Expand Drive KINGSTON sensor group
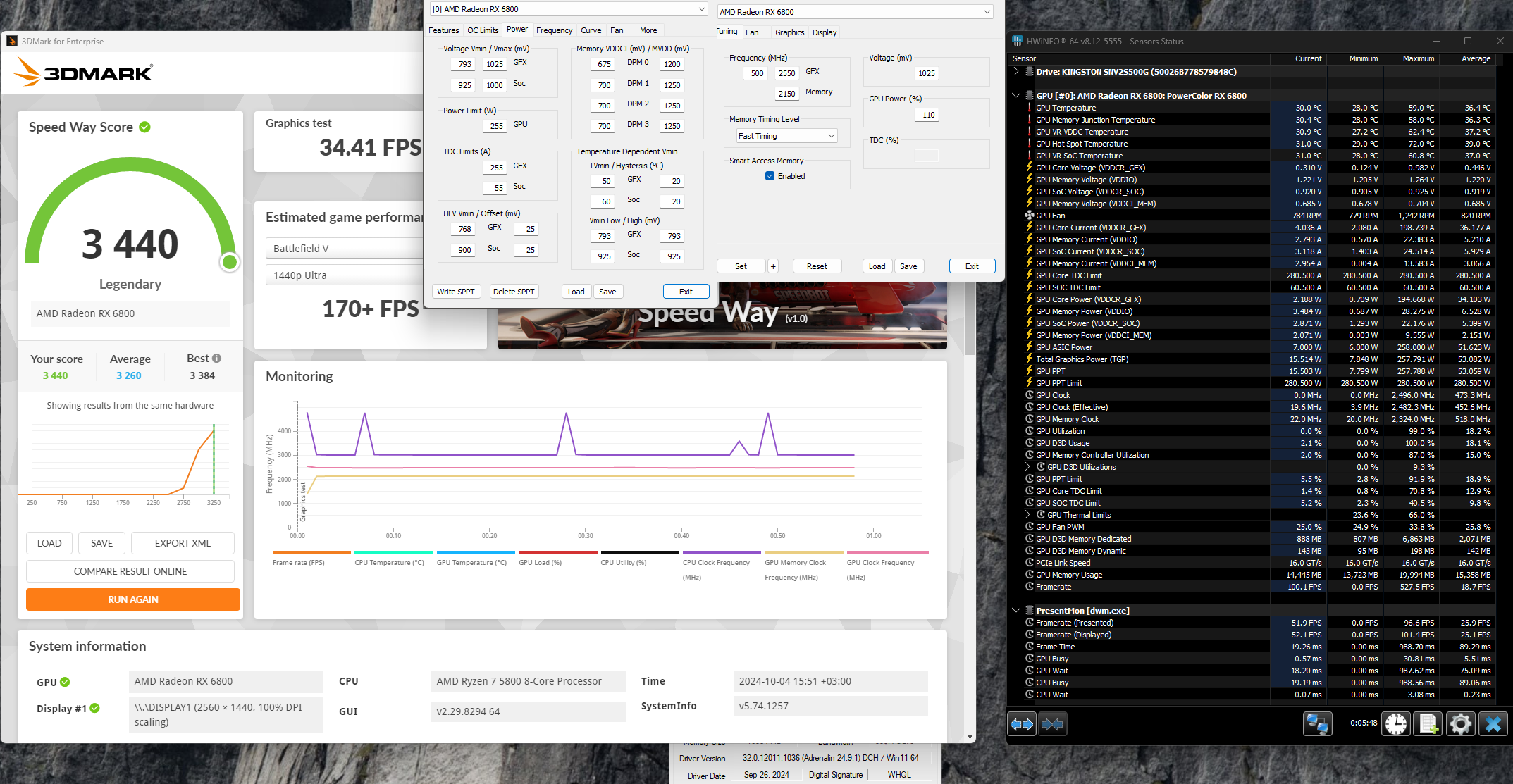1513x784 pixels. tap(1015, 71)
